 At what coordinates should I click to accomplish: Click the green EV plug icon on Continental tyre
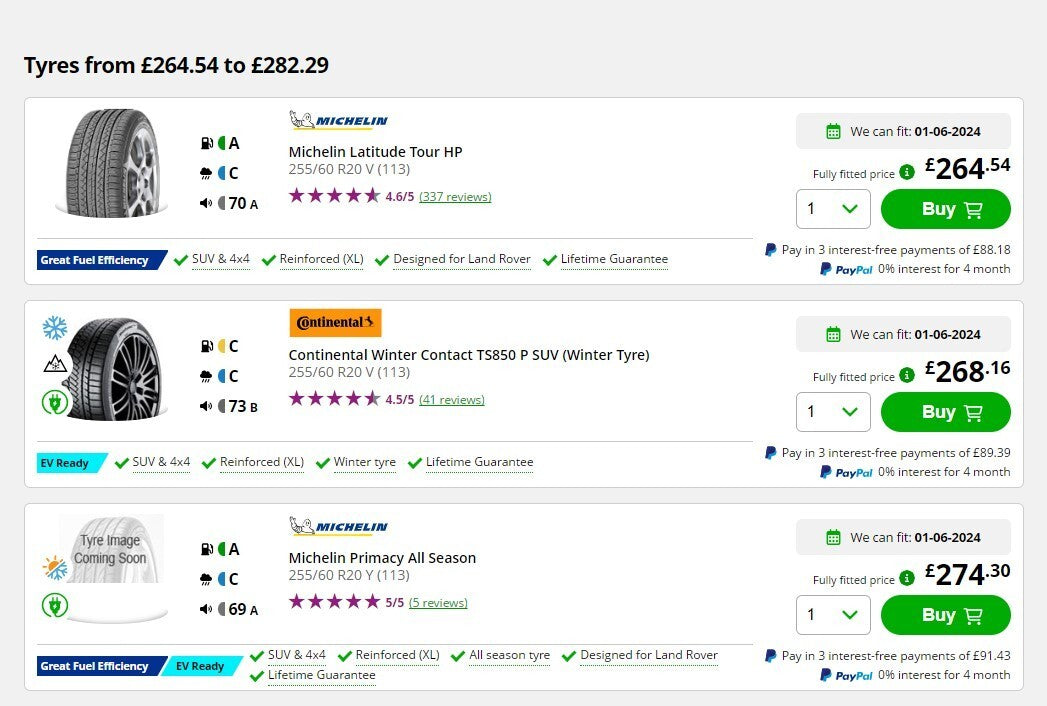[x=54, y=402]
